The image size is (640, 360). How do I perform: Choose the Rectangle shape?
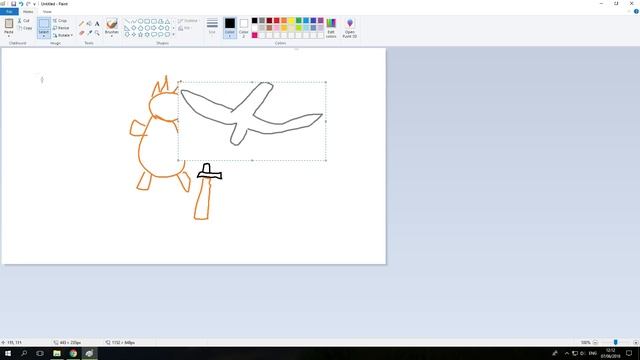[147, 21]
